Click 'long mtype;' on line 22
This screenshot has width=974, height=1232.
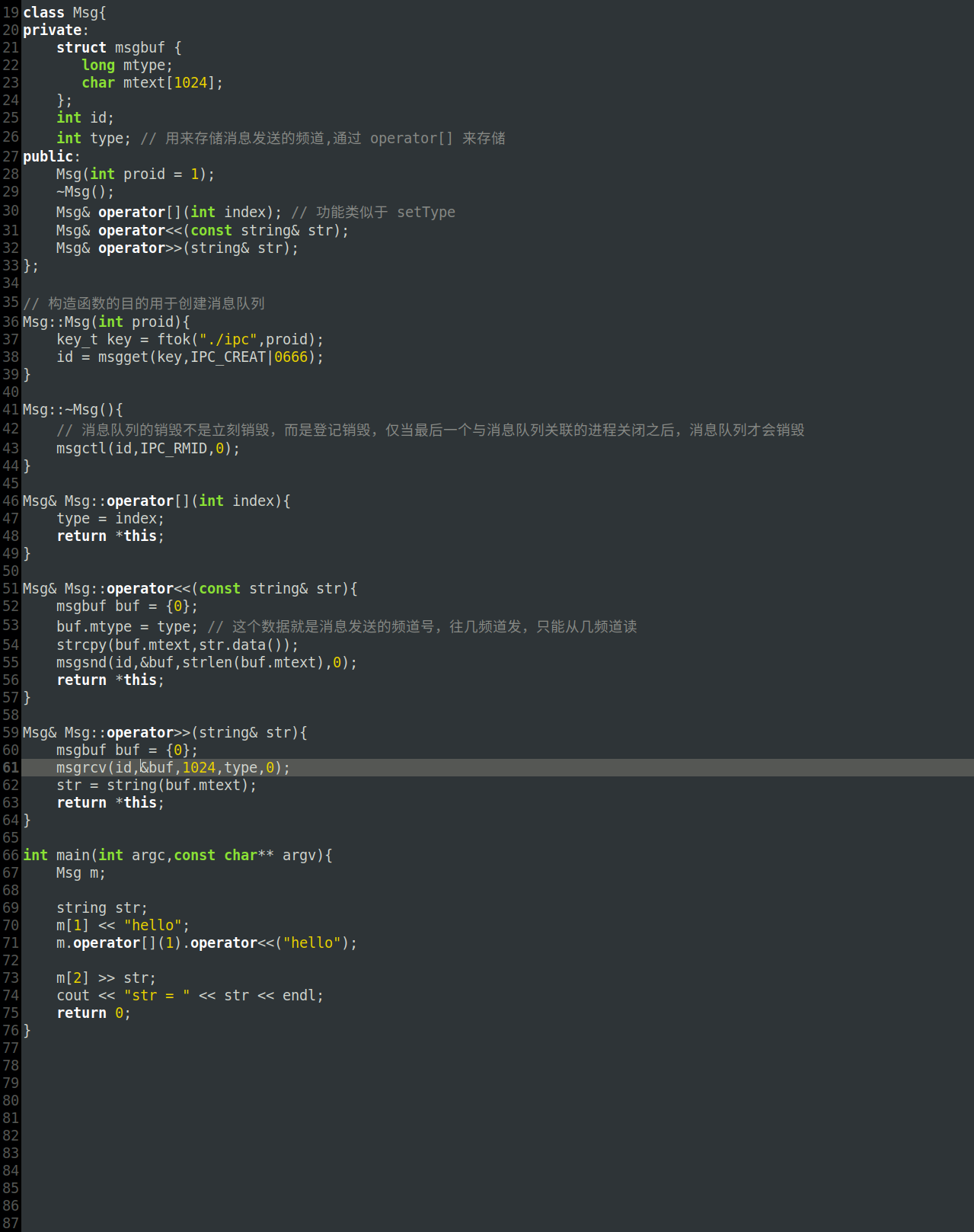pyautogui.click(x=127, y=65)
